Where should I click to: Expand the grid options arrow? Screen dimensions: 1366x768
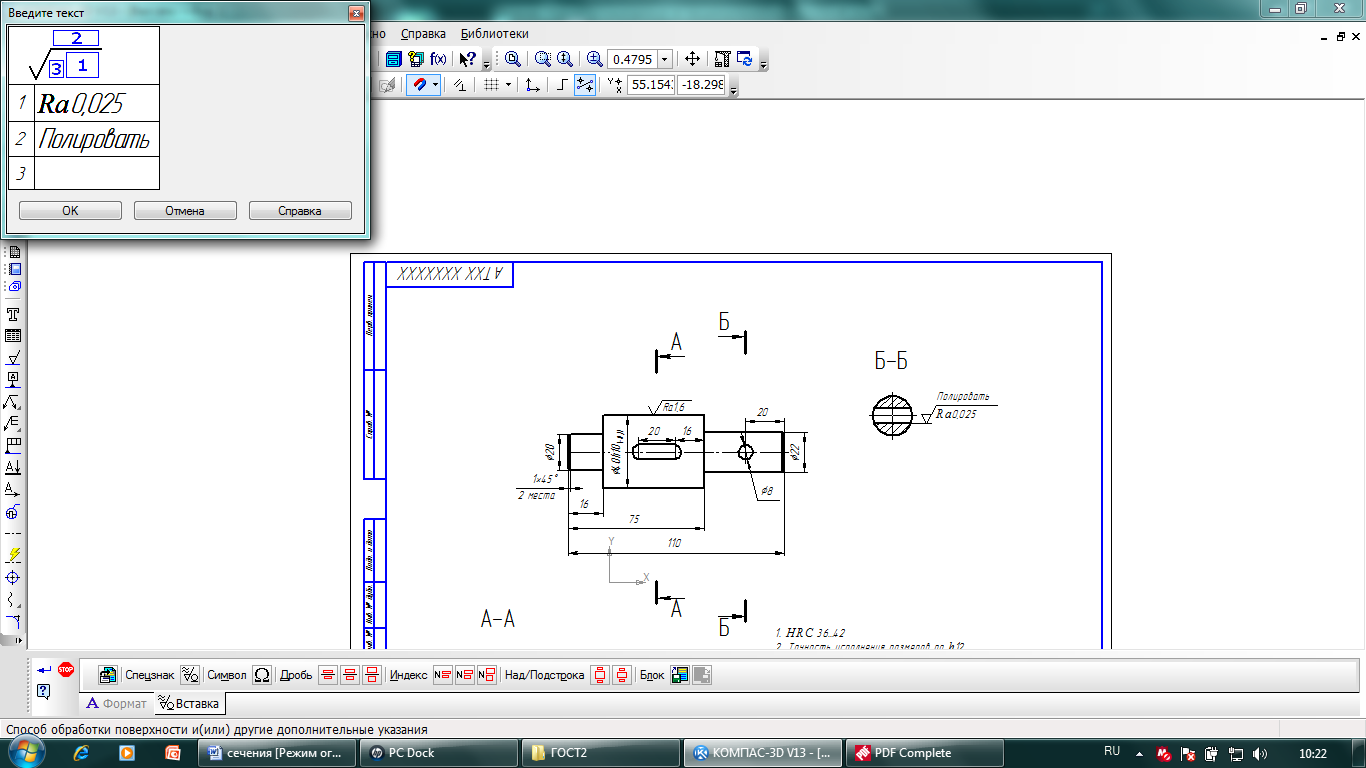point(508,85)
